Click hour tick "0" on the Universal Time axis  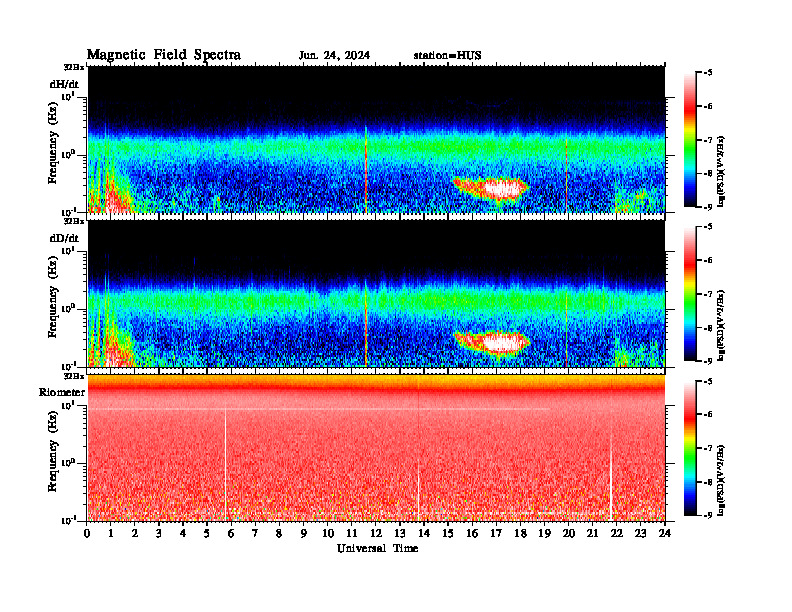[87, 534]
